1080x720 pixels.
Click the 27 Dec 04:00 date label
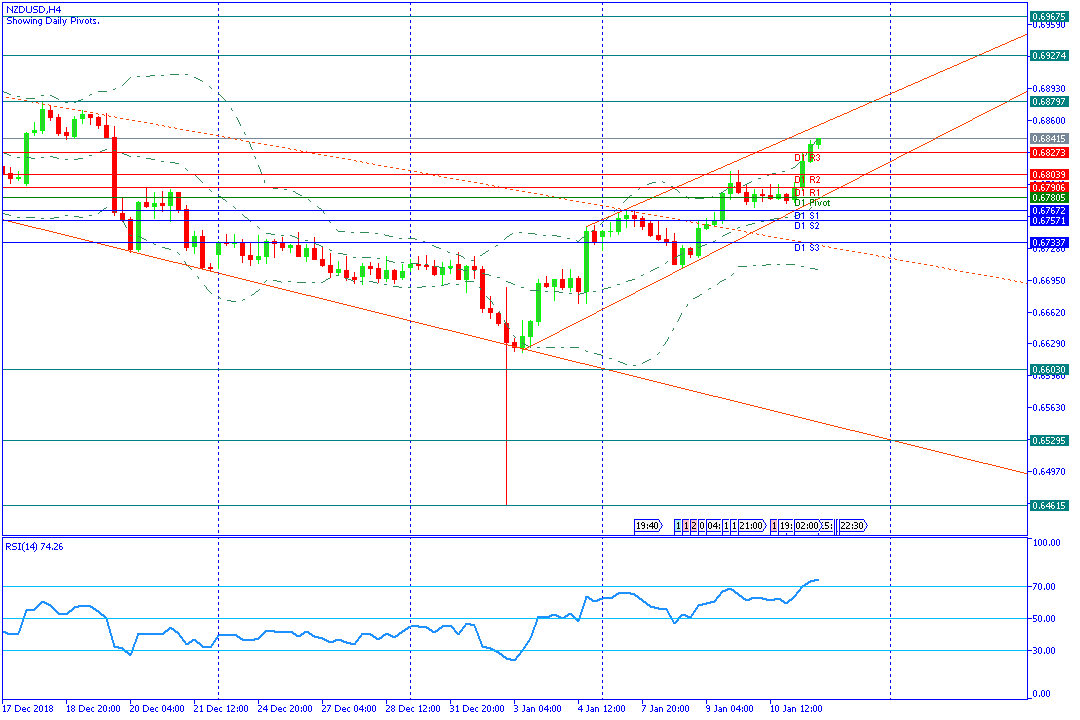tap(349, 708)
